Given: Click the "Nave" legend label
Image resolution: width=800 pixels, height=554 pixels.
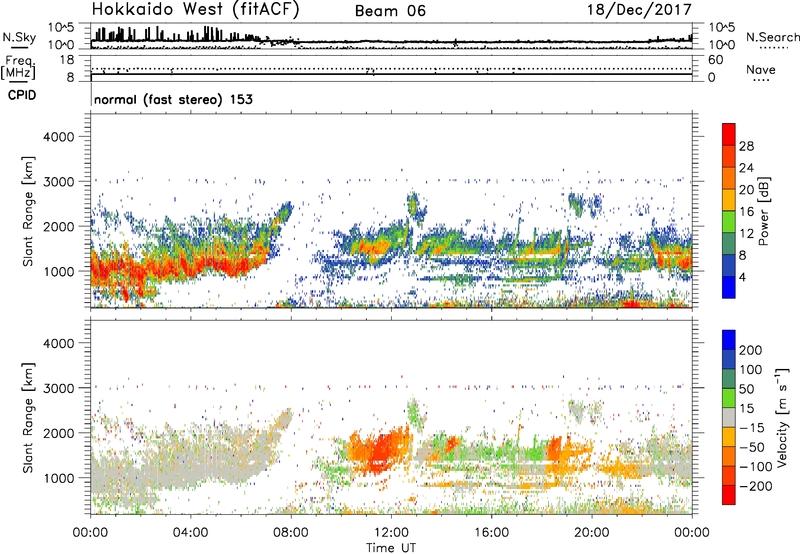Looking at the screenshot, I should coord(761,69).
